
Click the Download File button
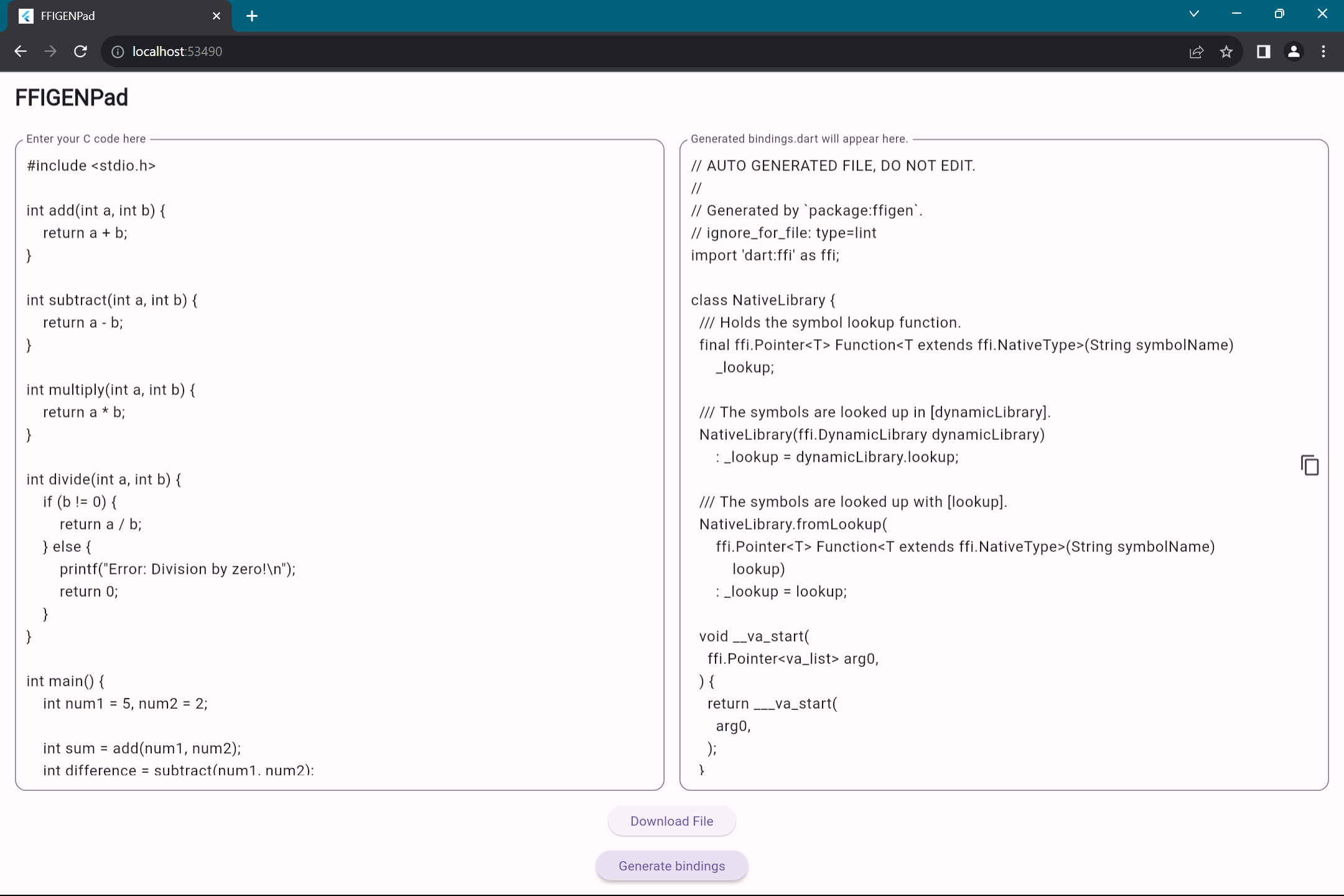coord(671,821)
